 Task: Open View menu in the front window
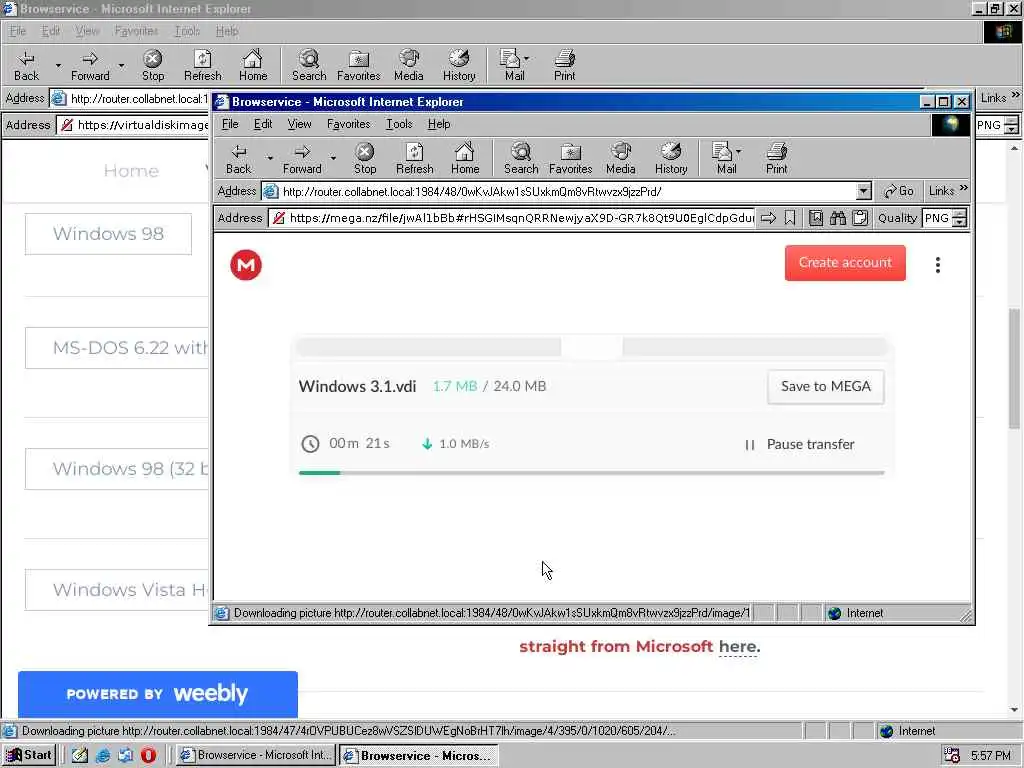299,124
